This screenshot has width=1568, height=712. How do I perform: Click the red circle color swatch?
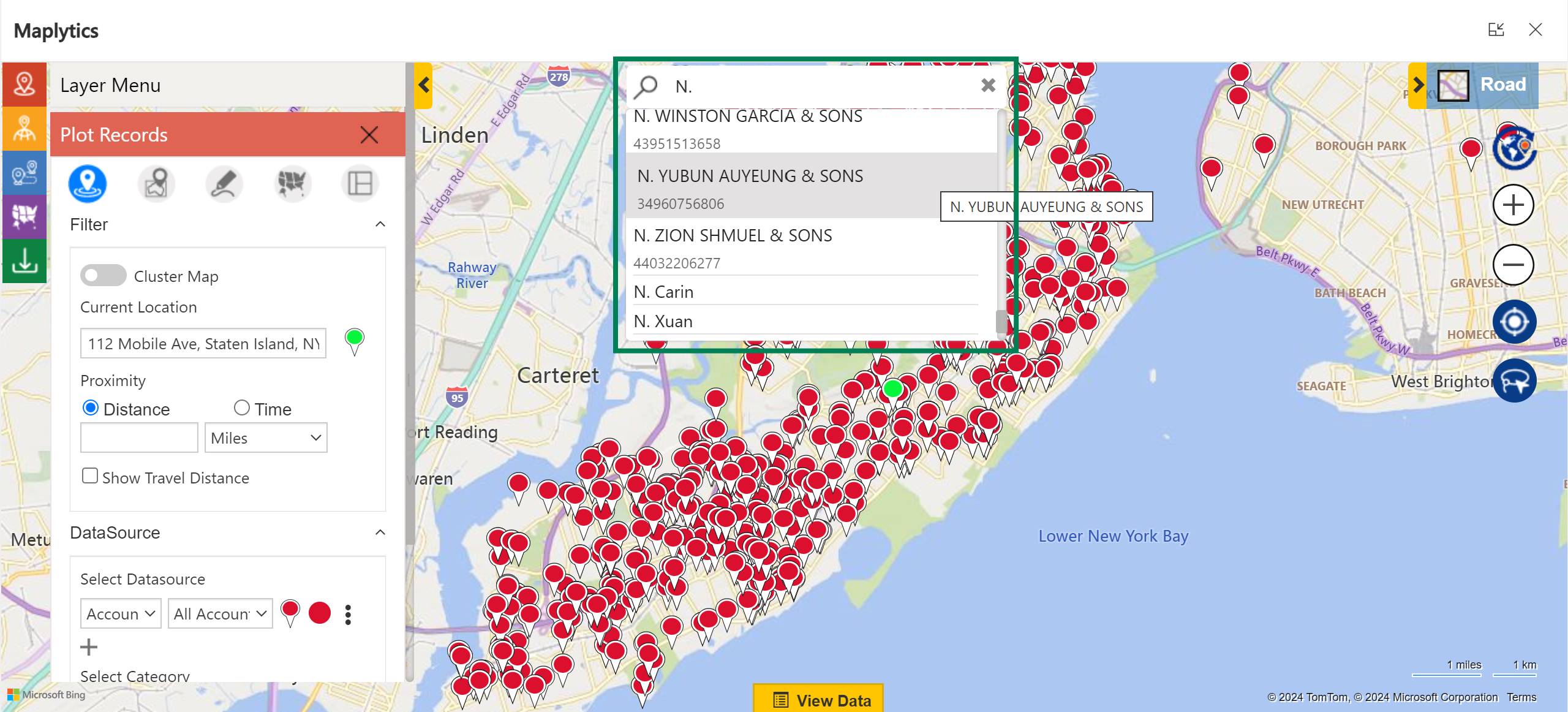click(x=320, y=613)
